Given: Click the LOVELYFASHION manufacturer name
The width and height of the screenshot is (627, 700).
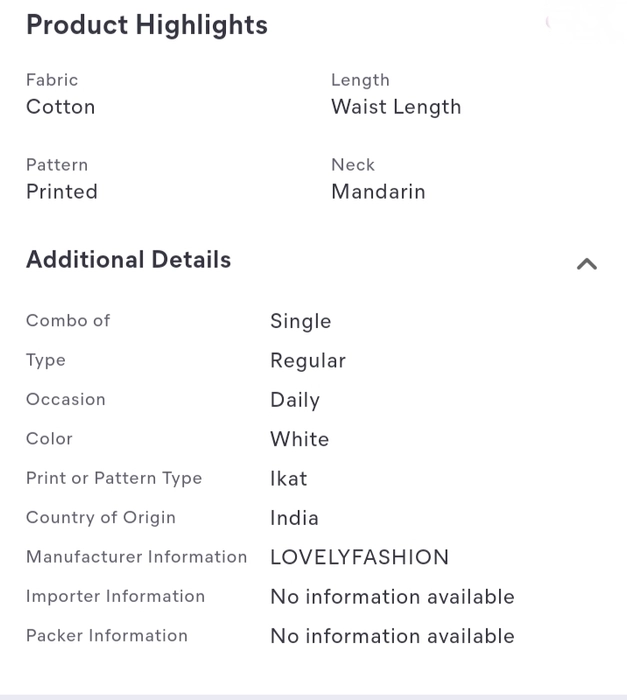Looking at the screenshot, I should 359,557.
